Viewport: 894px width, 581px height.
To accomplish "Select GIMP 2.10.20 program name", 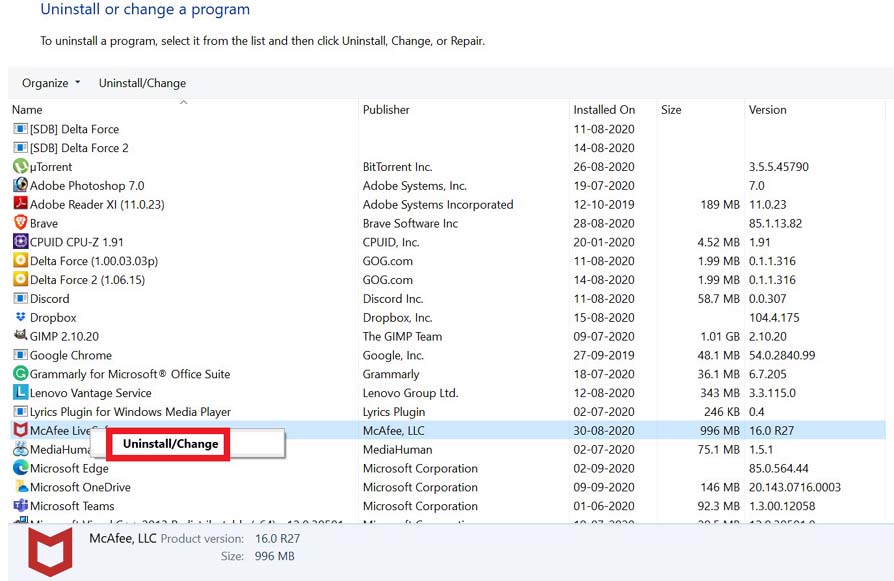I will pyautogui.click(x=64, y=336).
